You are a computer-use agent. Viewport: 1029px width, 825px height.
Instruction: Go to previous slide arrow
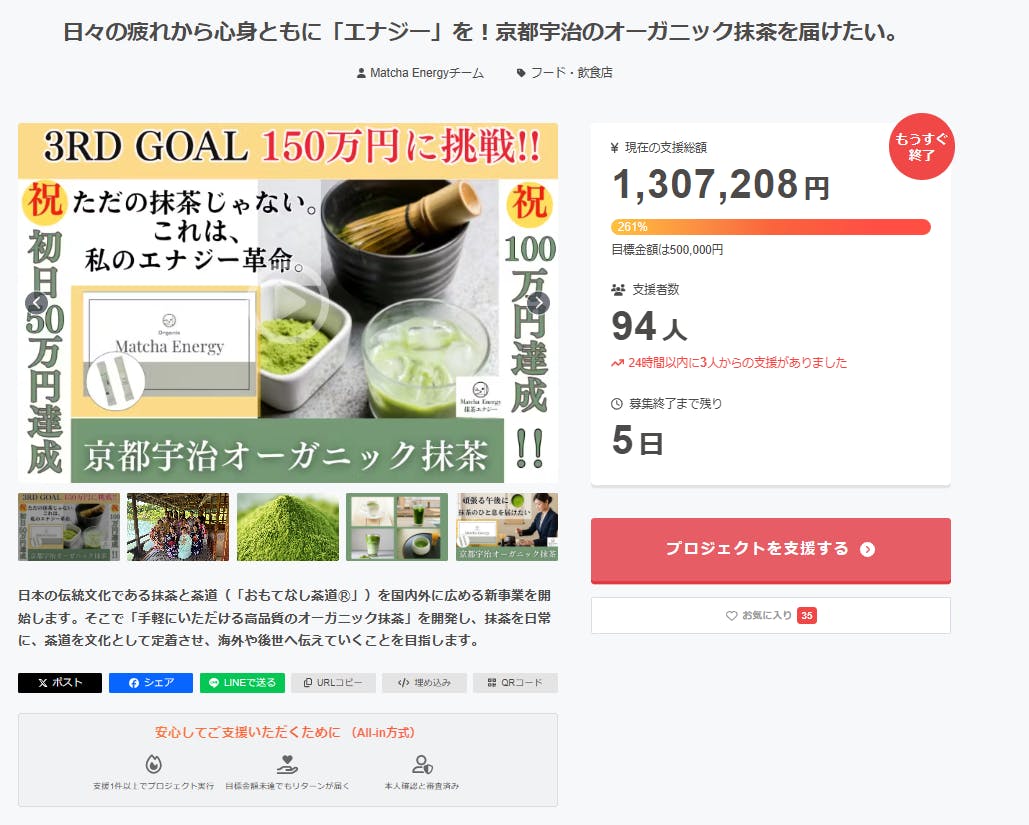tap(37, 303)
